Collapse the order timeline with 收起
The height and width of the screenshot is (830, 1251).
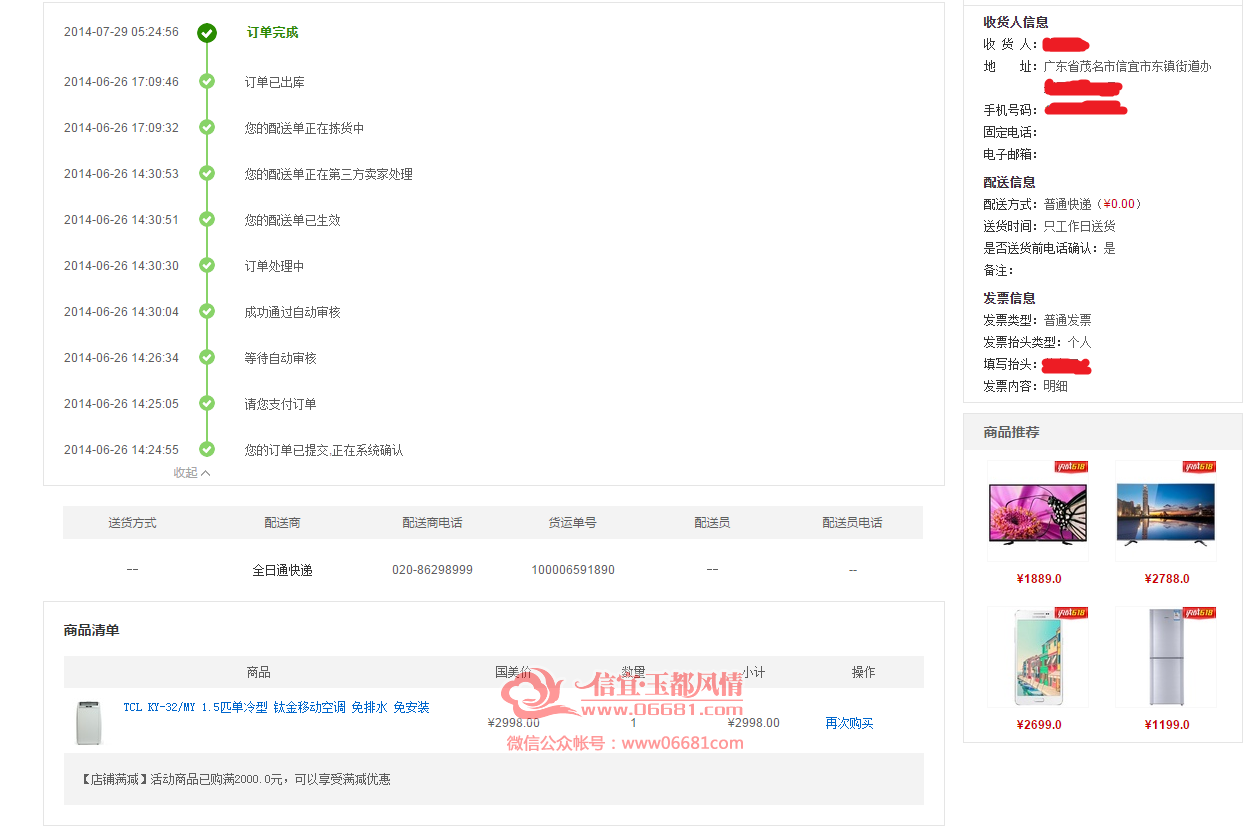192,473
